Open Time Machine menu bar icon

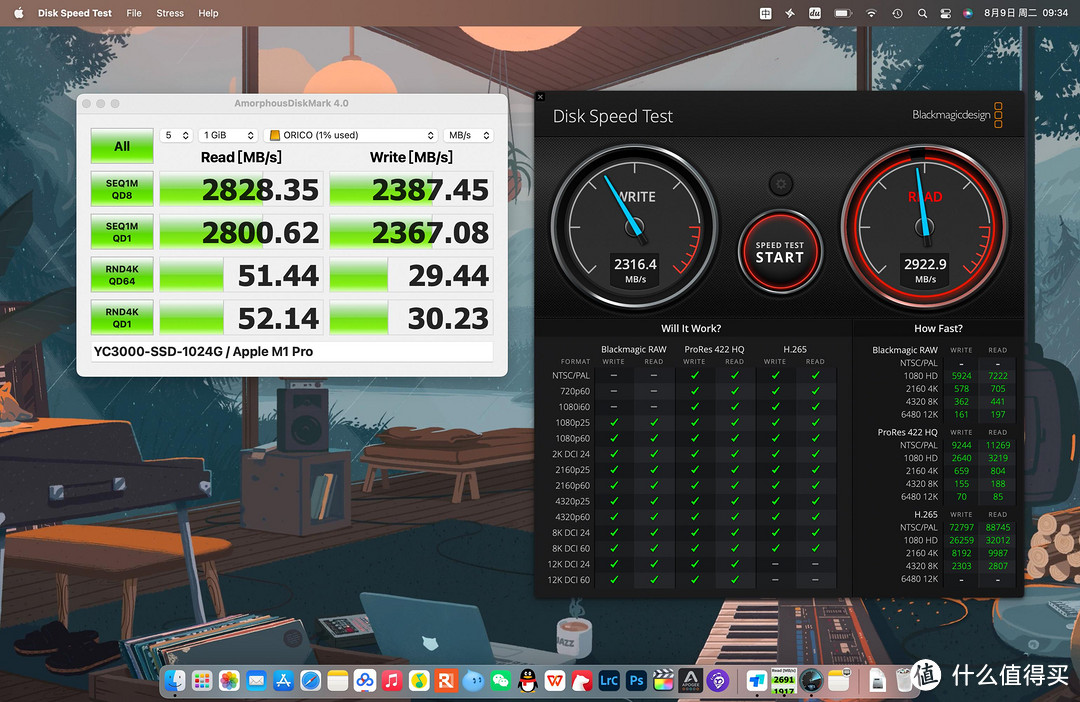tap(897, 13)
